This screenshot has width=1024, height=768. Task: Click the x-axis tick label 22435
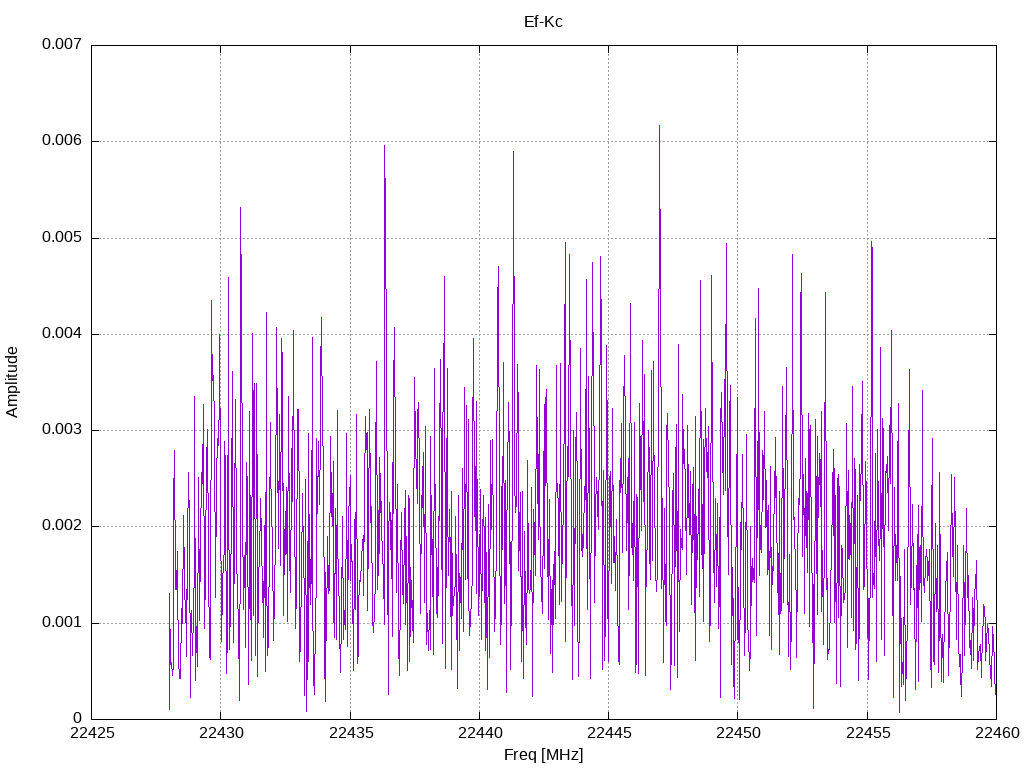[351, 733]
